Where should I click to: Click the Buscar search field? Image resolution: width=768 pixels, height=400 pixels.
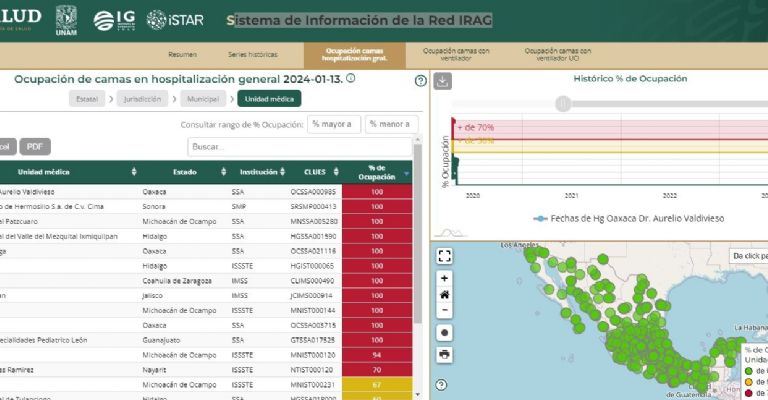pyautogui.click(x=300, y=147)
